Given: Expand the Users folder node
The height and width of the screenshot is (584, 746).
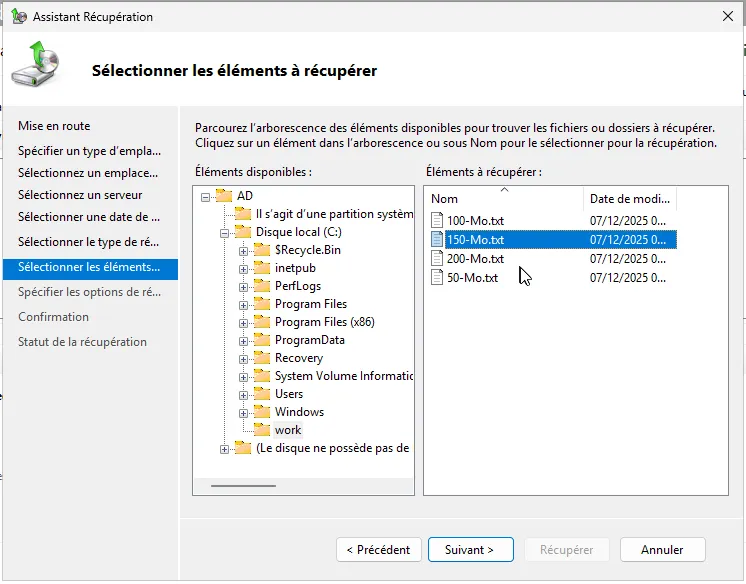Looking at the screenshot, I should [243, 394].
